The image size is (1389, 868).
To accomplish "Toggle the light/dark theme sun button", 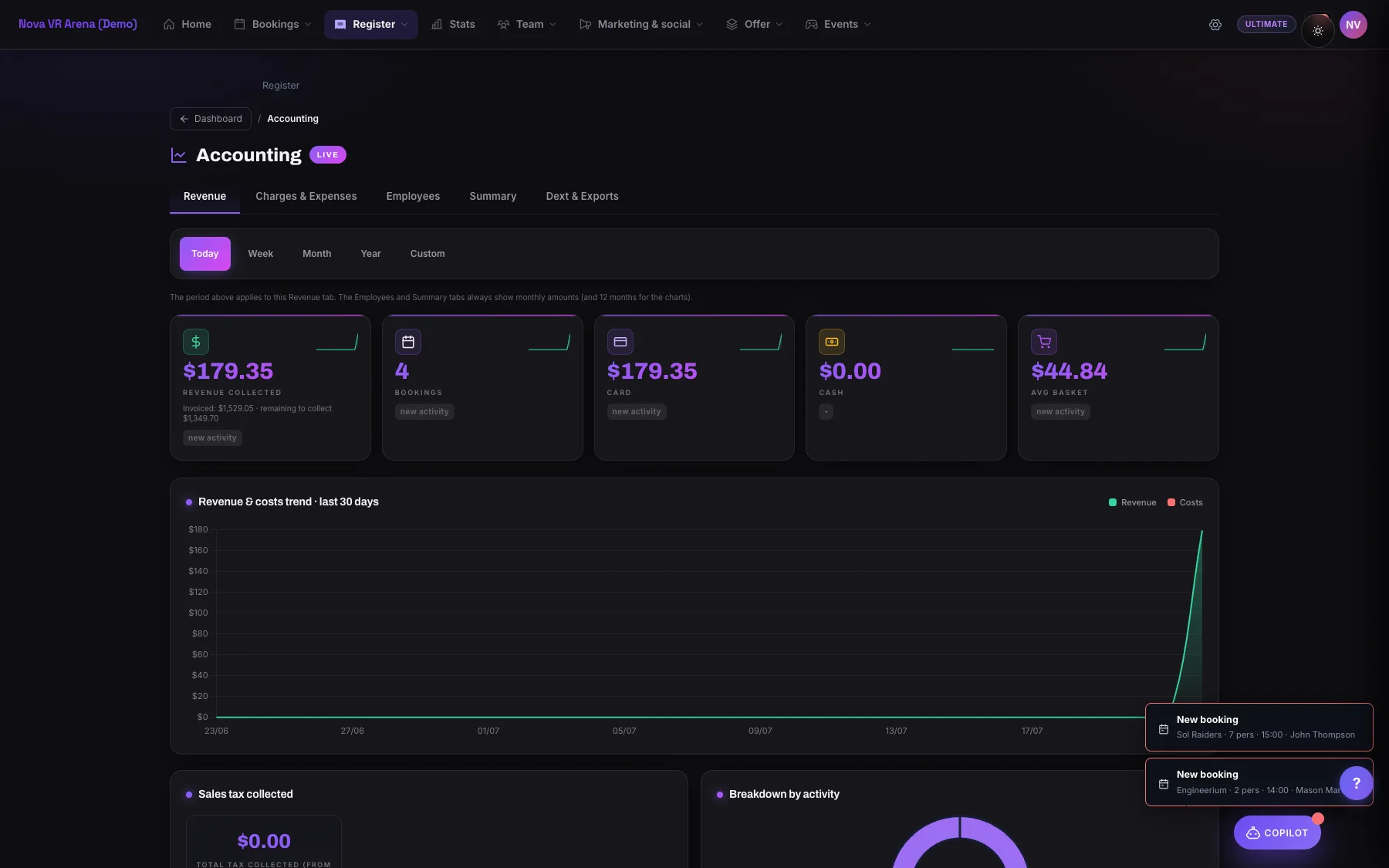I will point(1318,31).
